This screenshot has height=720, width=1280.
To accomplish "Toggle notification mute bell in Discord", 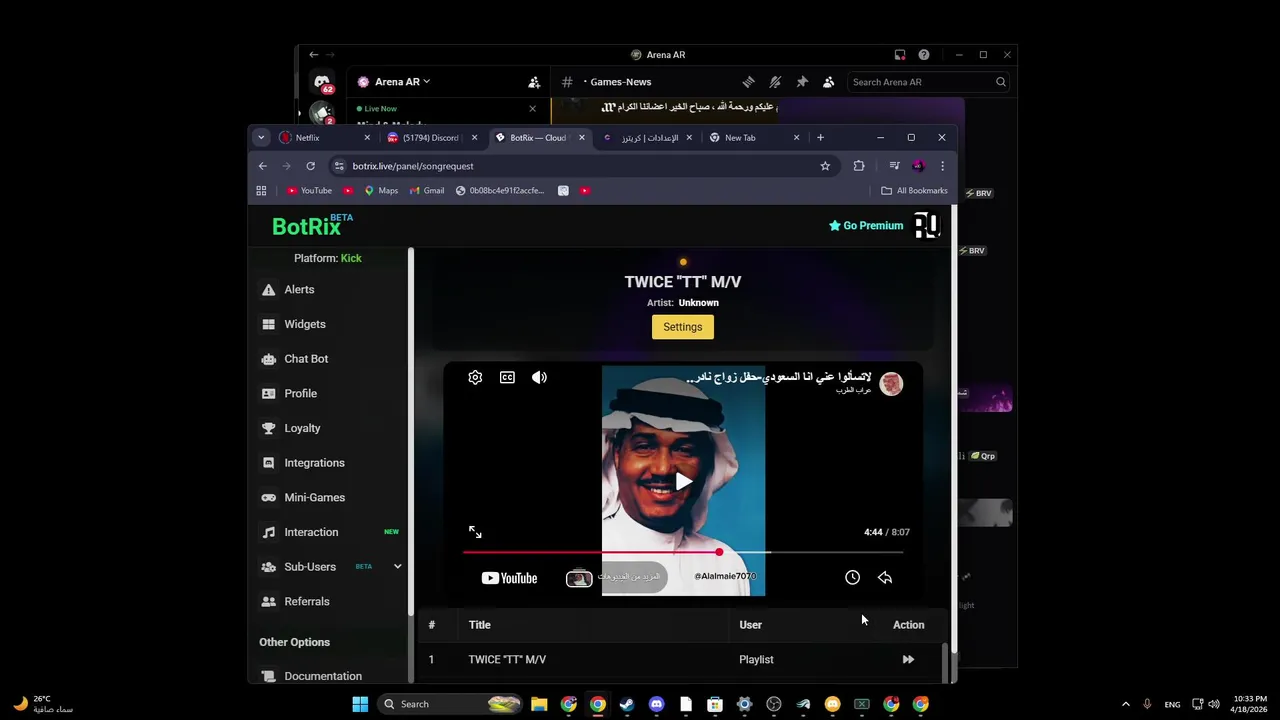I will pos(775,82).
